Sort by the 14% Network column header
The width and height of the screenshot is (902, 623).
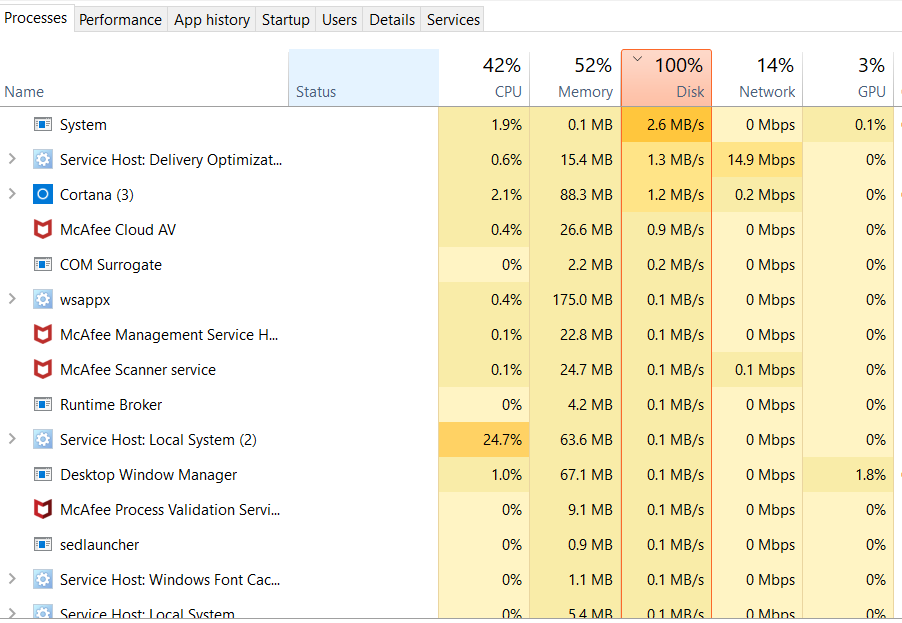coord(758,78)
